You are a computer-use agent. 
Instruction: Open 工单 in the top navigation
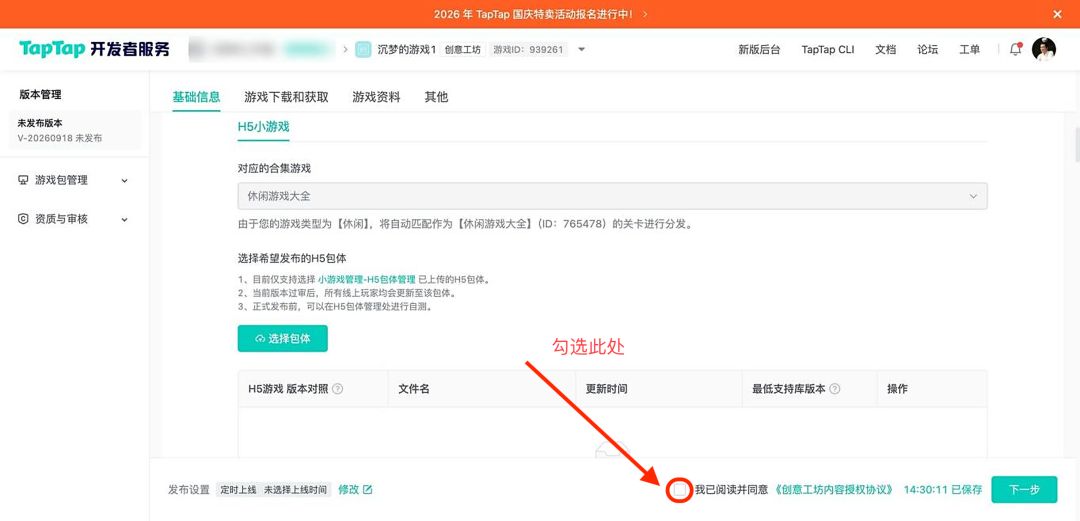pos(969,50)
